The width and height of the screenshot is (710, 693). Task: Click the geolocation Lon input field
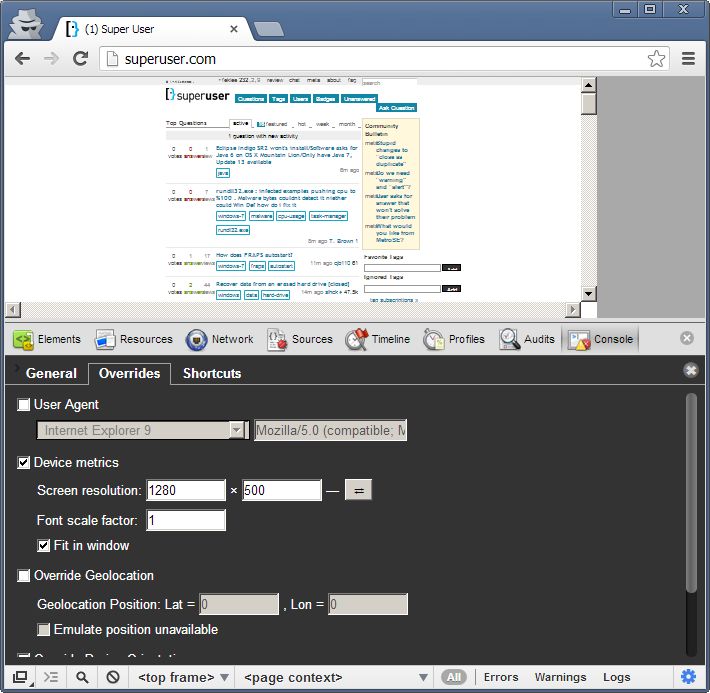point(368,604)
